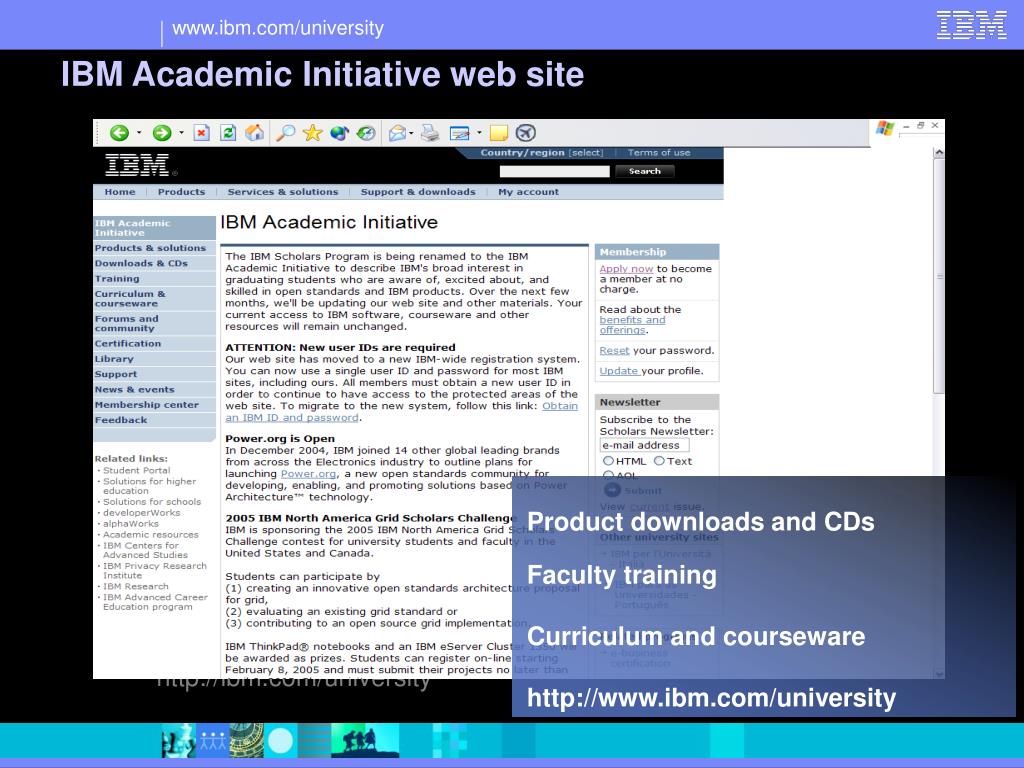Open Forums and community sidebar item
Screen dimensions: 1024x768
154,323
